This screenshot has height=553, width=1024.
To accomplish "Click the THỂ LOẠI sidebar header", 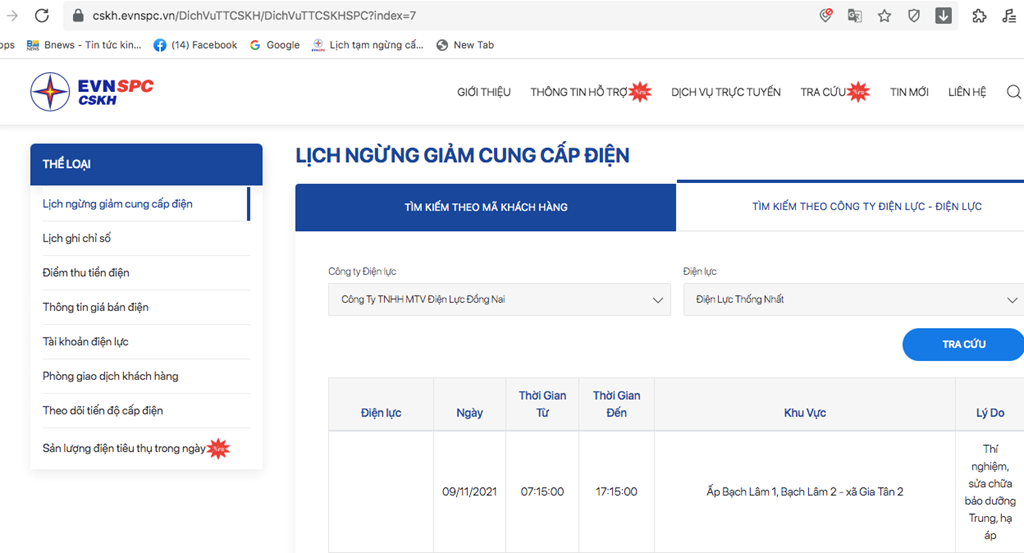I will [x=146, y=164].
